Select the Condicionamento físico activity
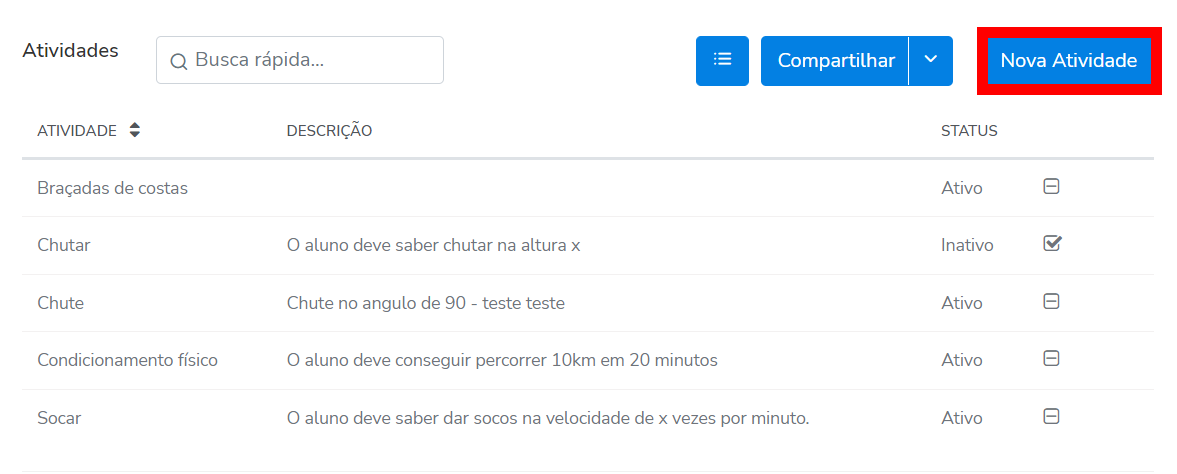This screenshot has width=1177, height=474. click(127, 360)
